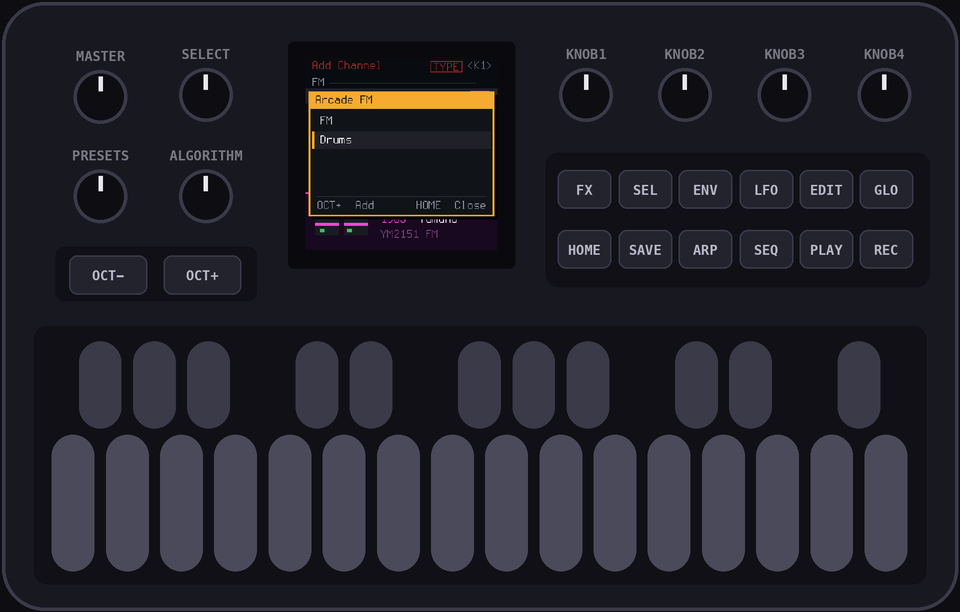Click the SELECT knob
This screenshot has width=960, height=612.
tap(206, 95)
